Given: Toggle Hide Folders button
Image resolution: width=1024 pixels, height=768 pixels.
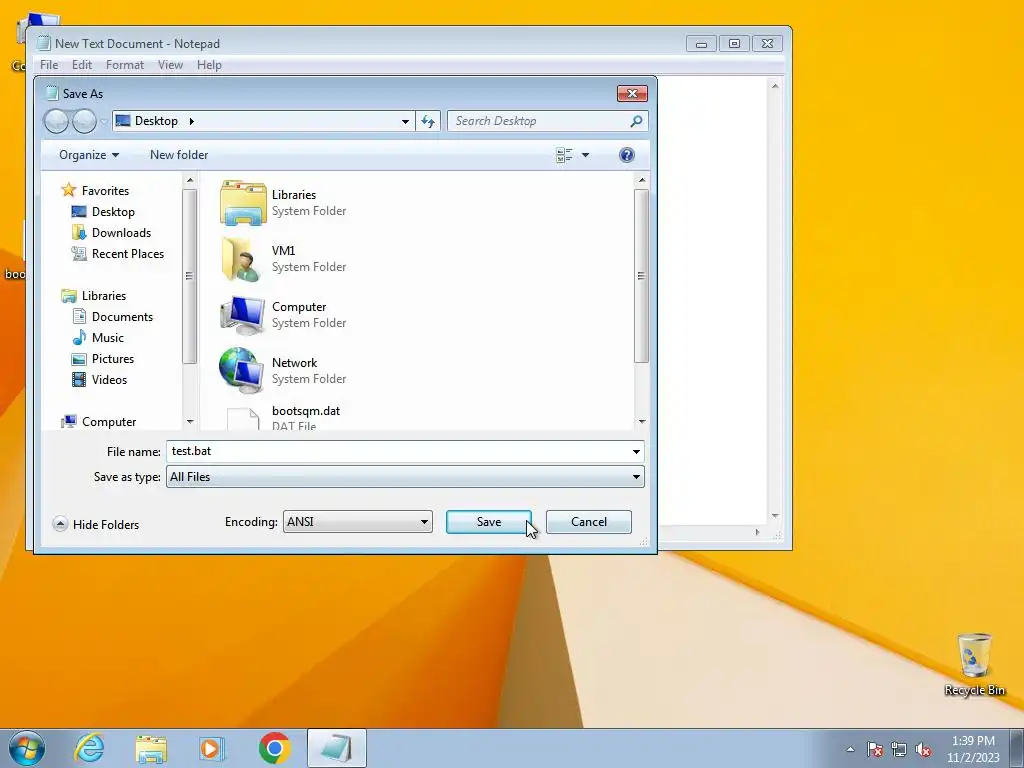Looking at the screenshot, I should [x=96, y=524].
